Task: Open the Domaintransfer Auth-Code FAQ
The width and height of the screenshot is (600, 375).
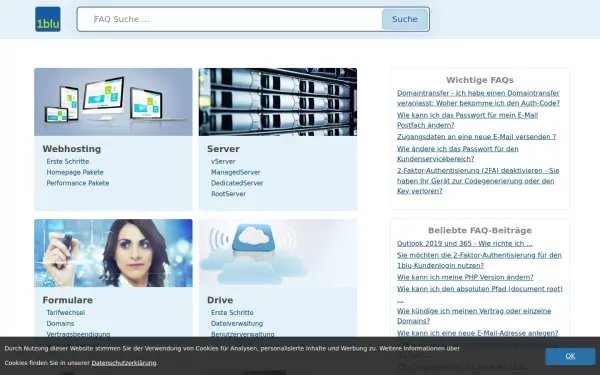Action: (478, 98)
